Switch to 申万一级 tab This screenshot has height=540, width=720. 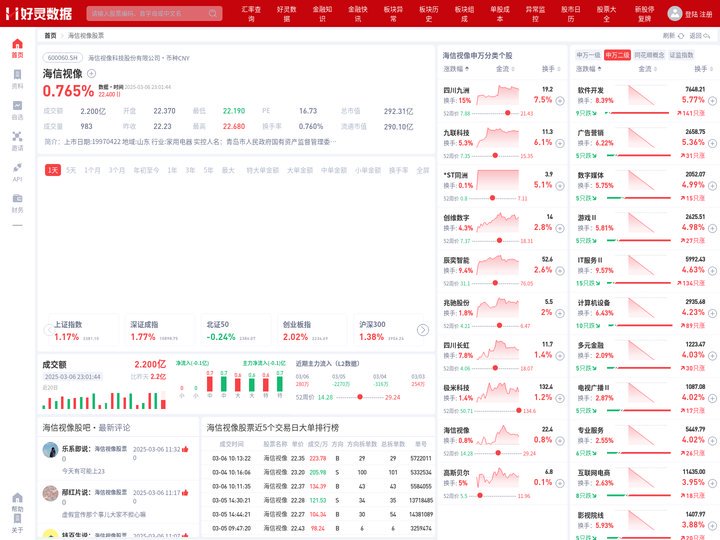click(x=588, y=55)
